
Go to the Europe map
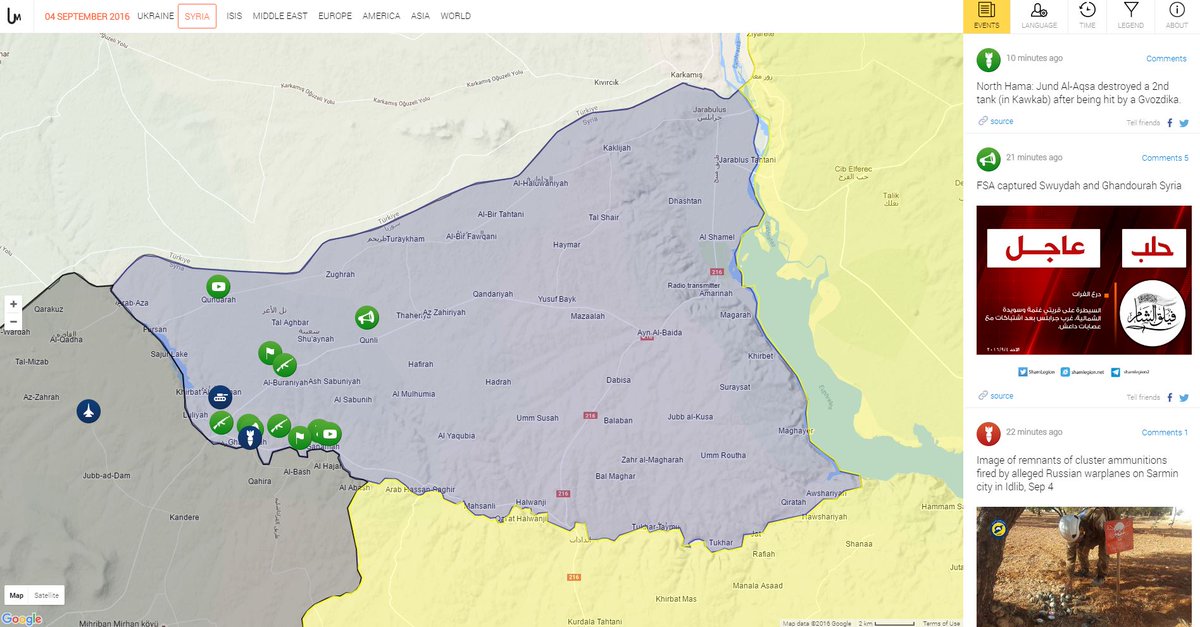pyautogui.click(x=335, y=16)
